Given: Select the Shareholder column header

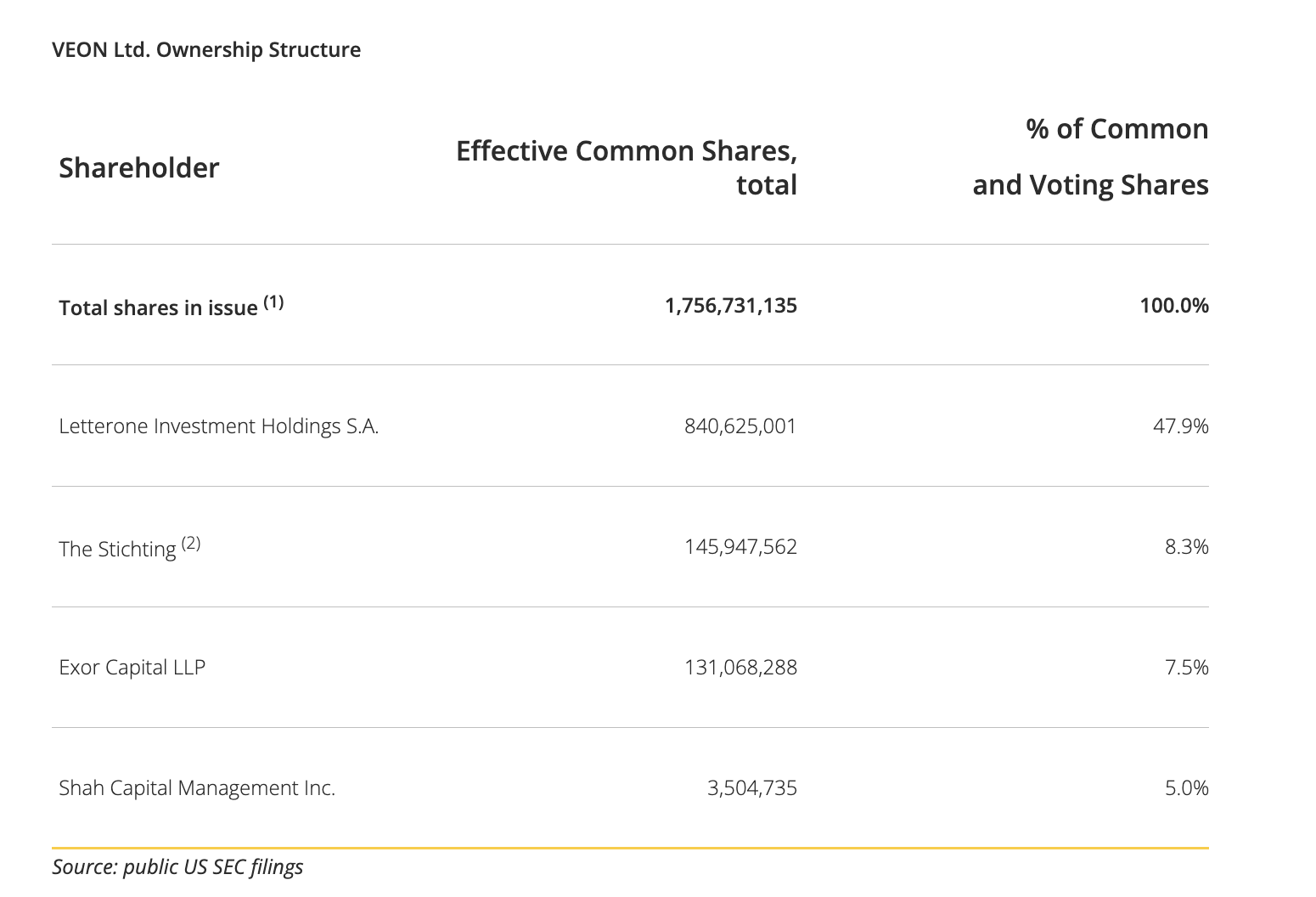Looking at the screenshot, I should [x=139, y=168].
